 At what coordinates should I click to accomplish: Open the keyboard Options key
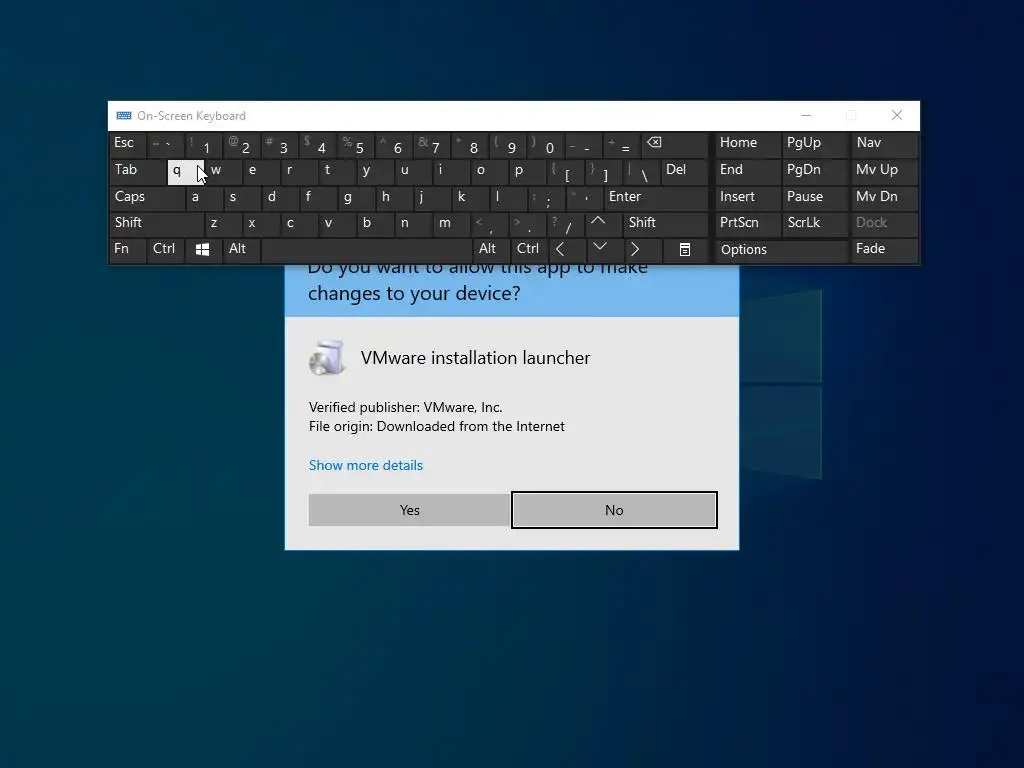point(782,250)
